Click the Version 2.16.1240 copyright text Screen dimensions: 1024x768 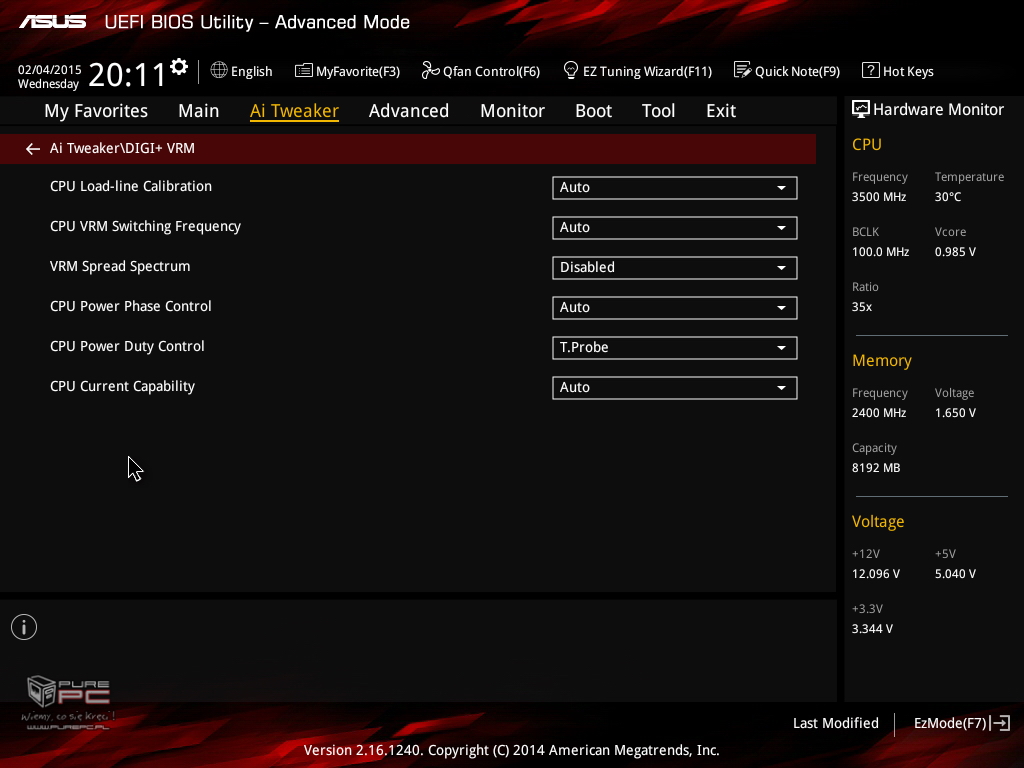point(511,750)
